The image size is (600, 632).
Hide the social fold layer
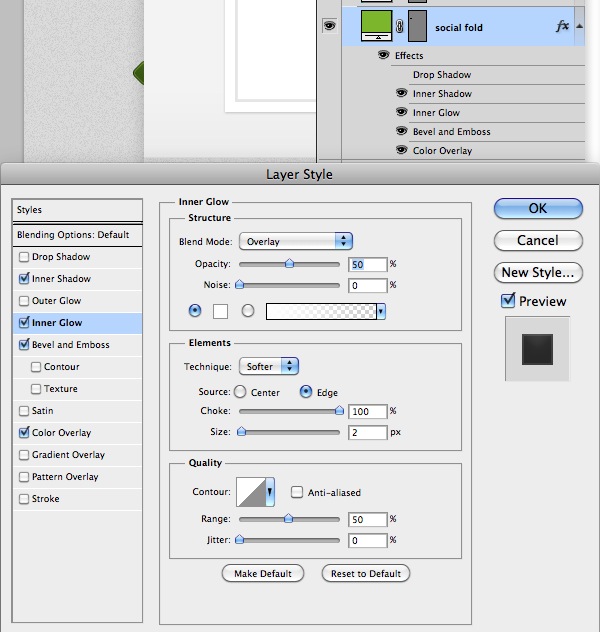[329, 26]
